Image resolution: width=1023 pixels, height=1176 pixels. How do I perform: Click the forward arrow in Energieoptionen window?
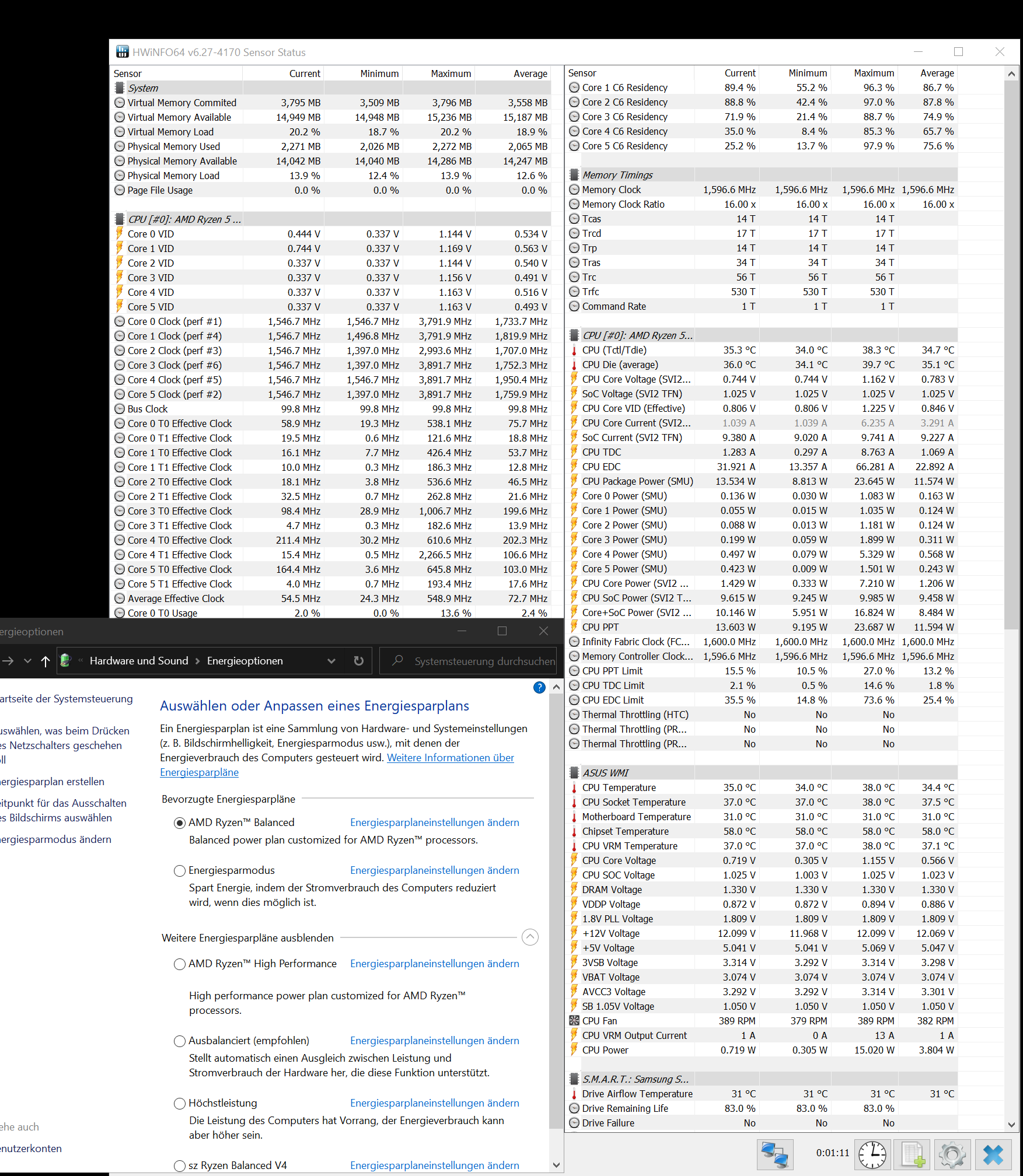[x=8, y=661]
